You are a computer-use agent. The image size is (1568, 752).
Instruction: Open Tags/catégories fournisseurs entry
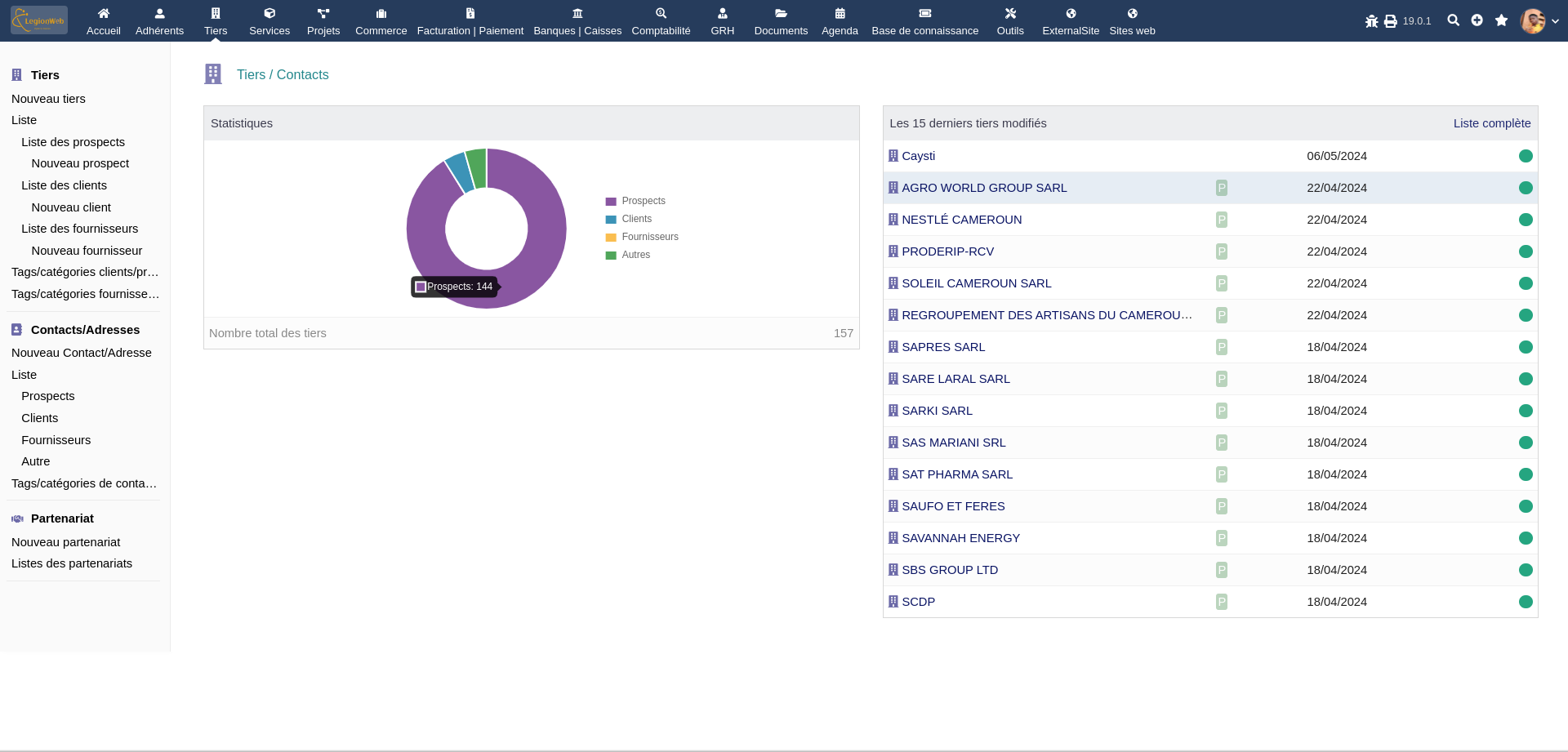coord(85,294)
